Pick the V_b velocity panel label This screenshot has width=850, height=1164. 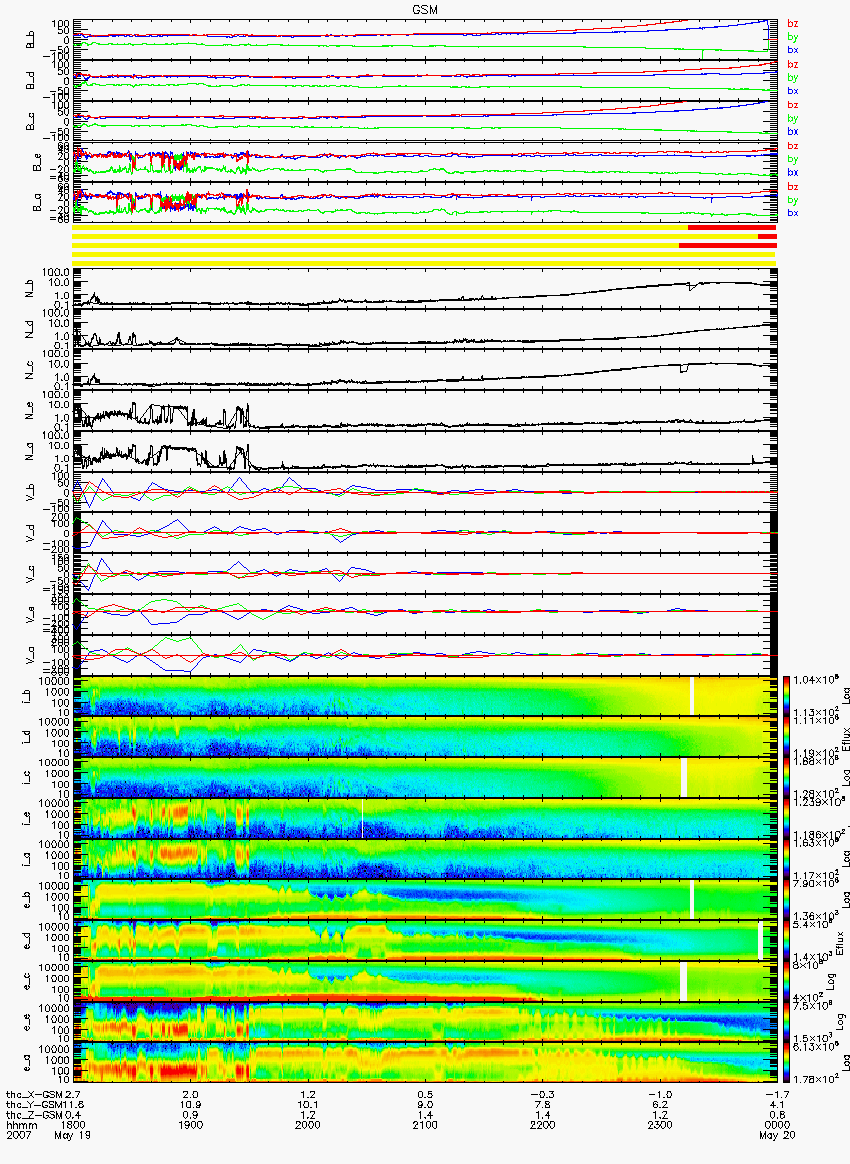point(30,491)
